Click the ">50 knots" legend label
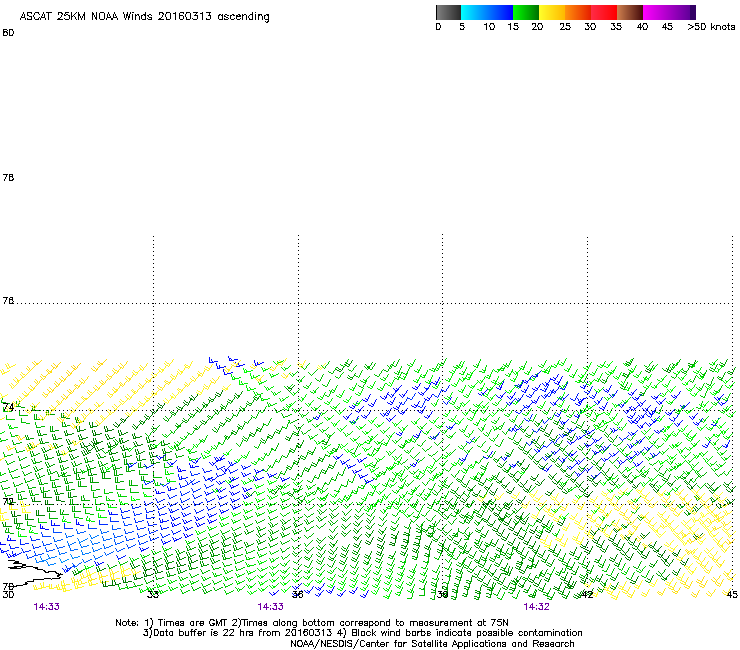 (x=711, y=27)
